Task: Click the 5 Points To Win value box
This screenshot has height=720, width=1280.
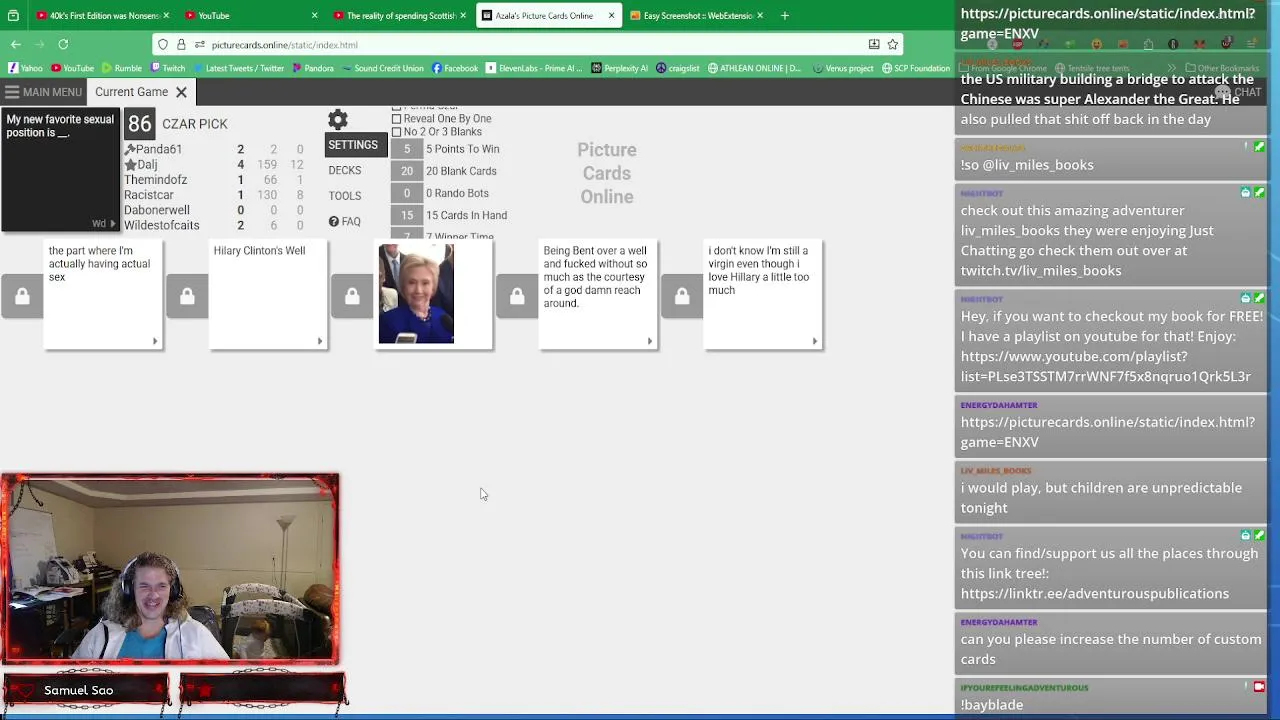Action: [x=406, y=149]
